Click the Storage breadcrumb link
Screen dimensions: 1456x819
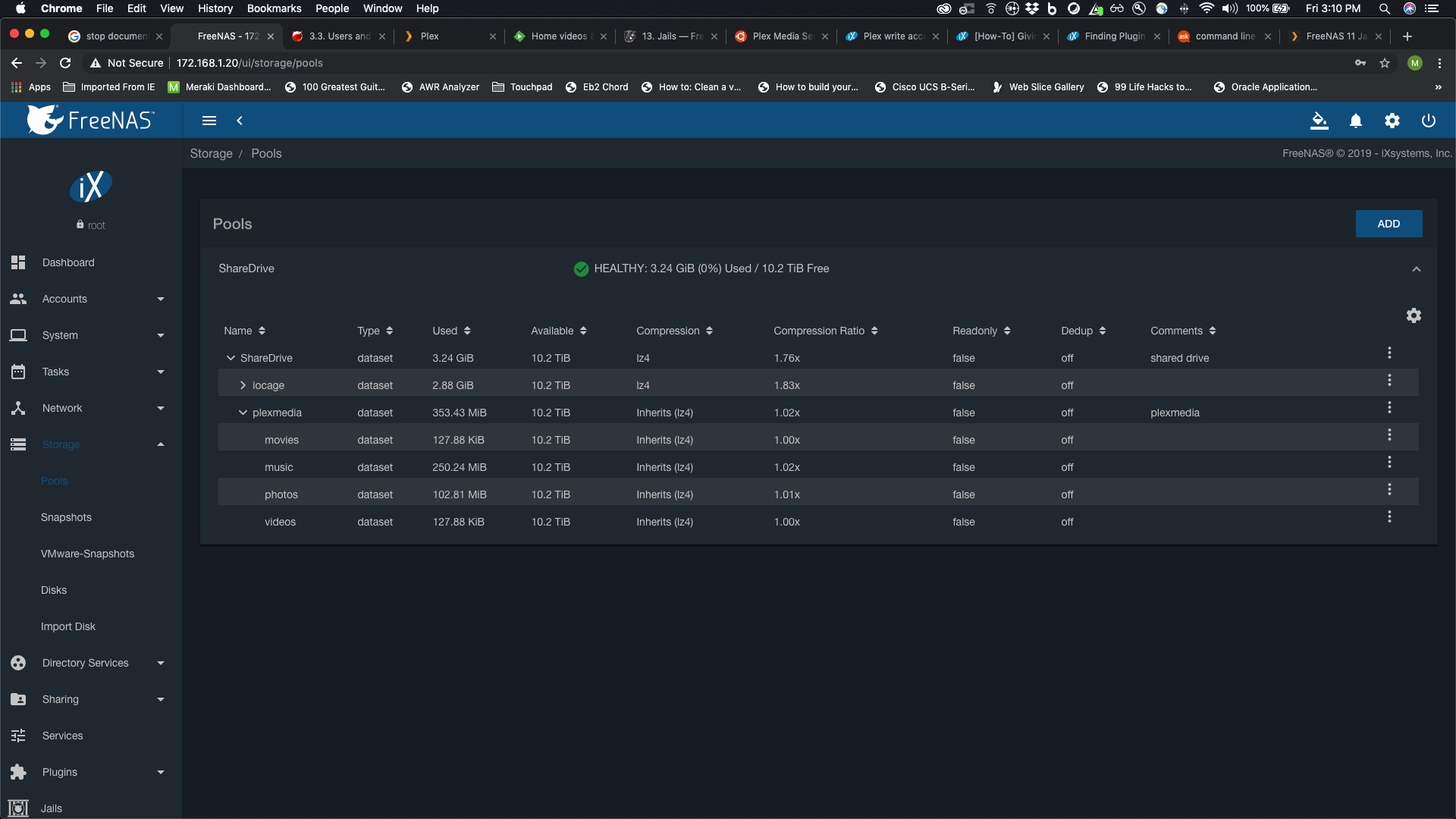211,153
